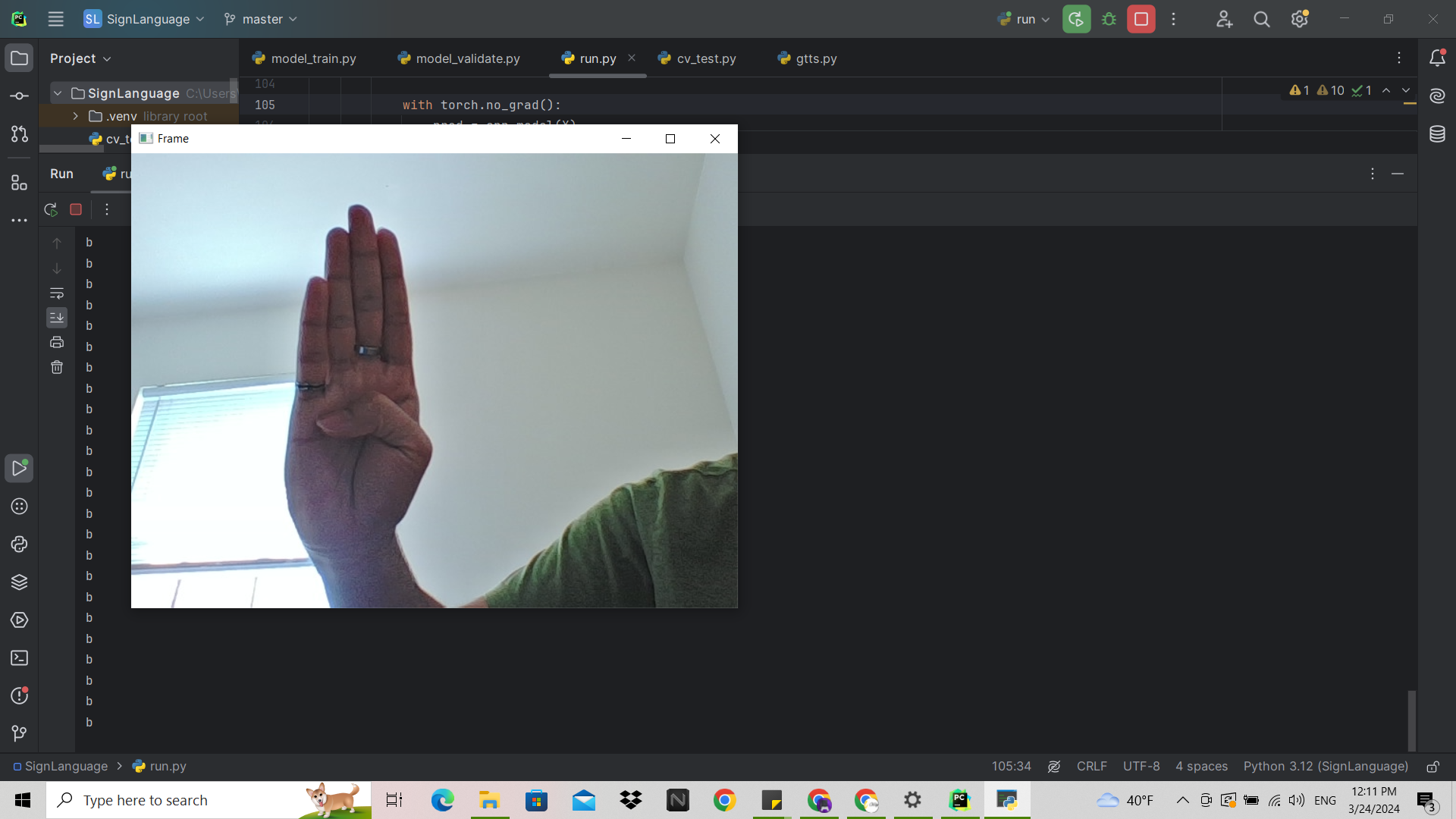Open the Terminal tool window

(x=19, y=658)
